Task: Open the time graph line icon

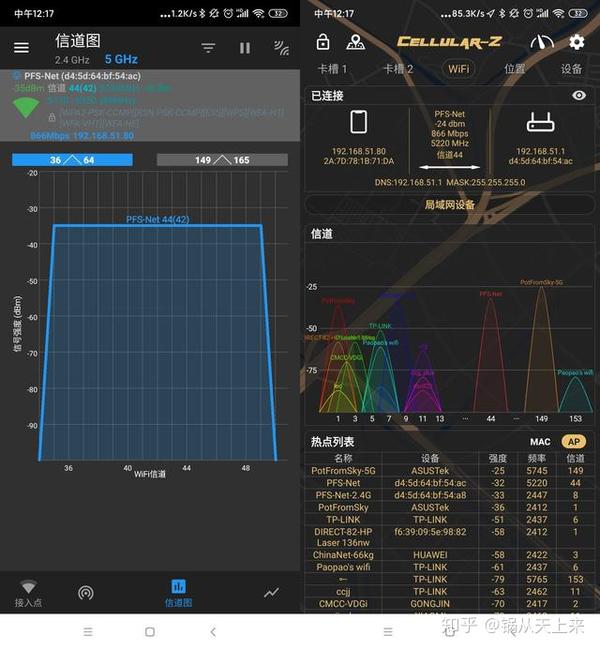Action: click(271, 593)
